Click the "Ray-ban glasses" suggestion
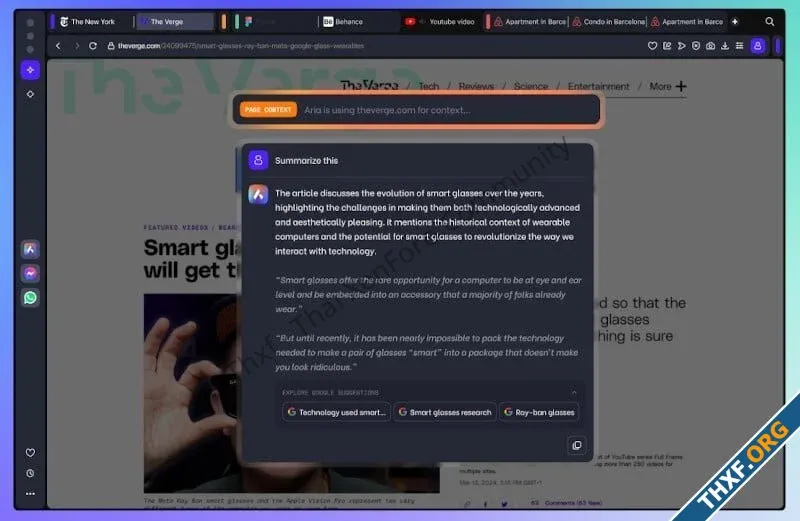This screenshot has height=521, width=800. pos(539,412)
